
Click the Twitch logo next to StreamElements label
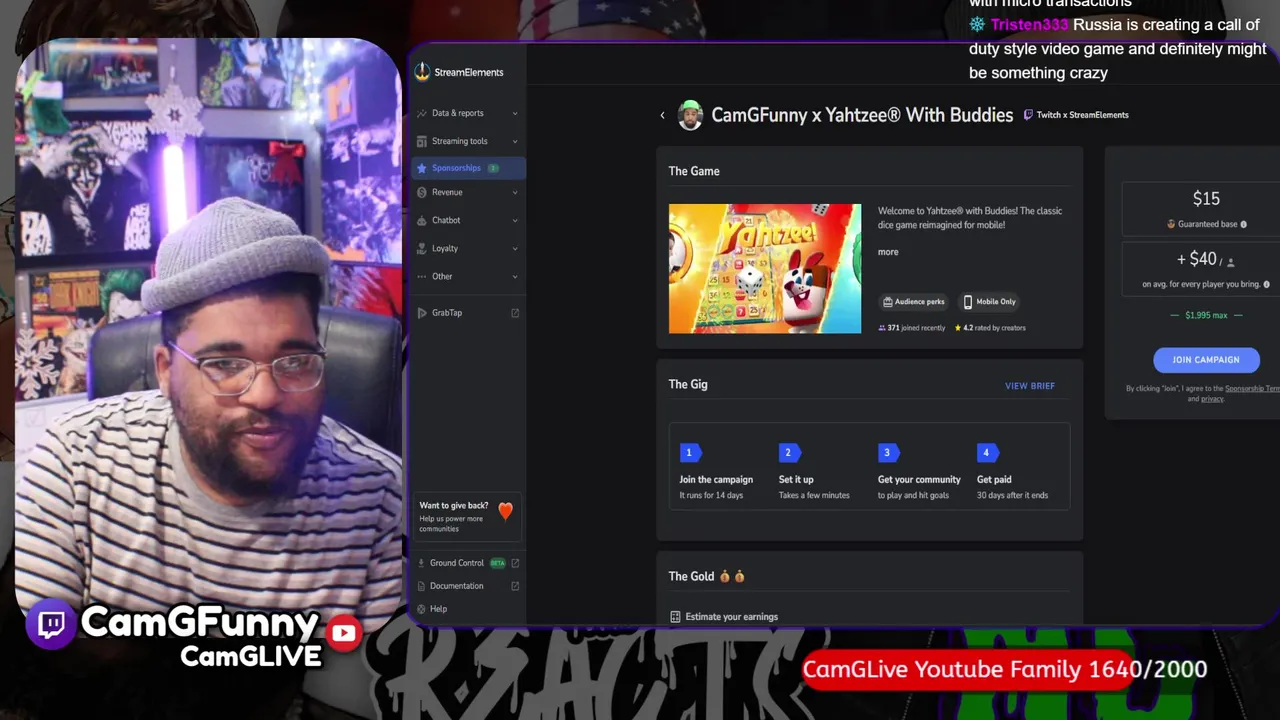click(1028, 115)
